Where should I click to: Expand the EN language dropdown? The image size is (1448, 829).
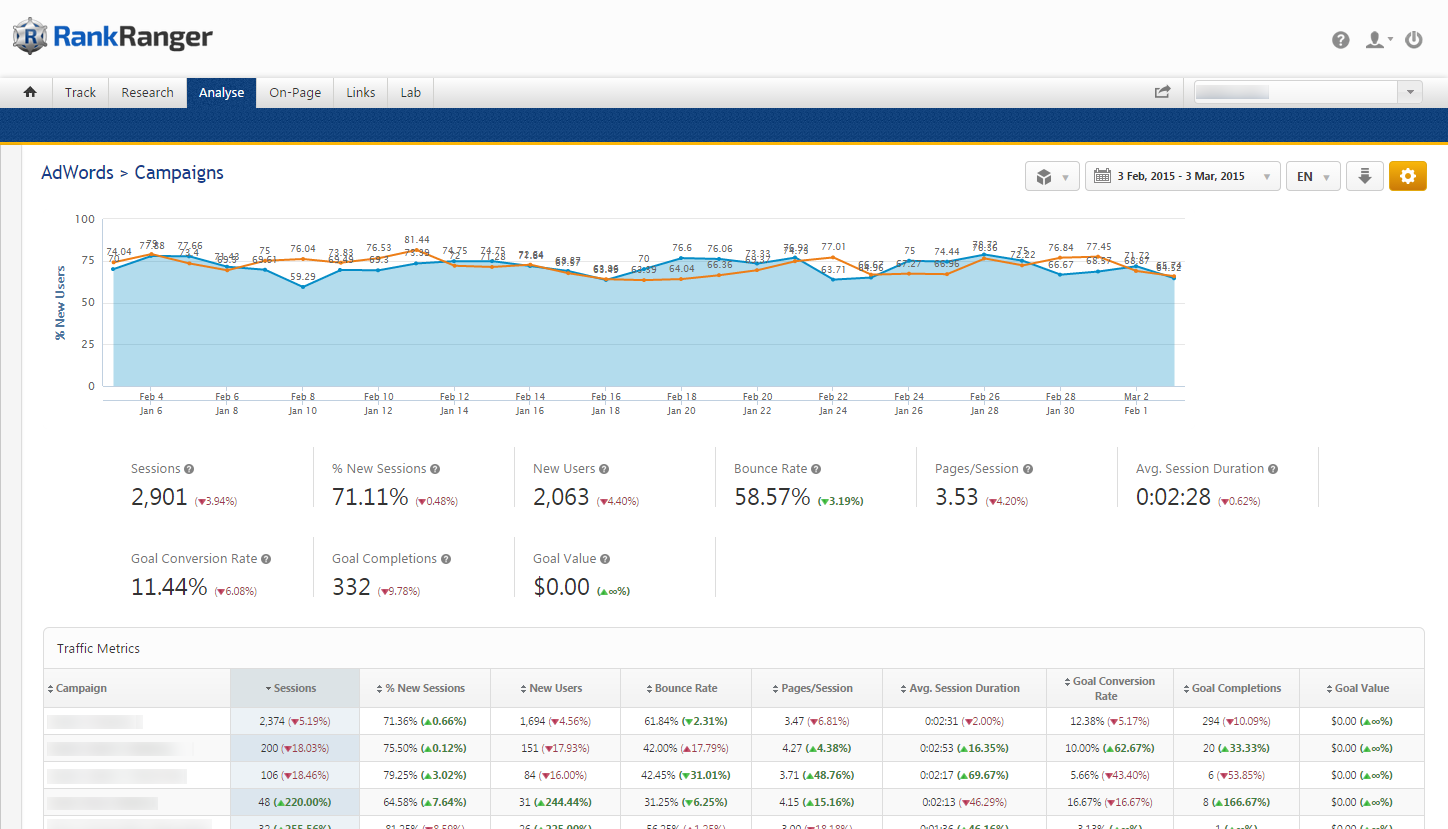(1312, 176)
